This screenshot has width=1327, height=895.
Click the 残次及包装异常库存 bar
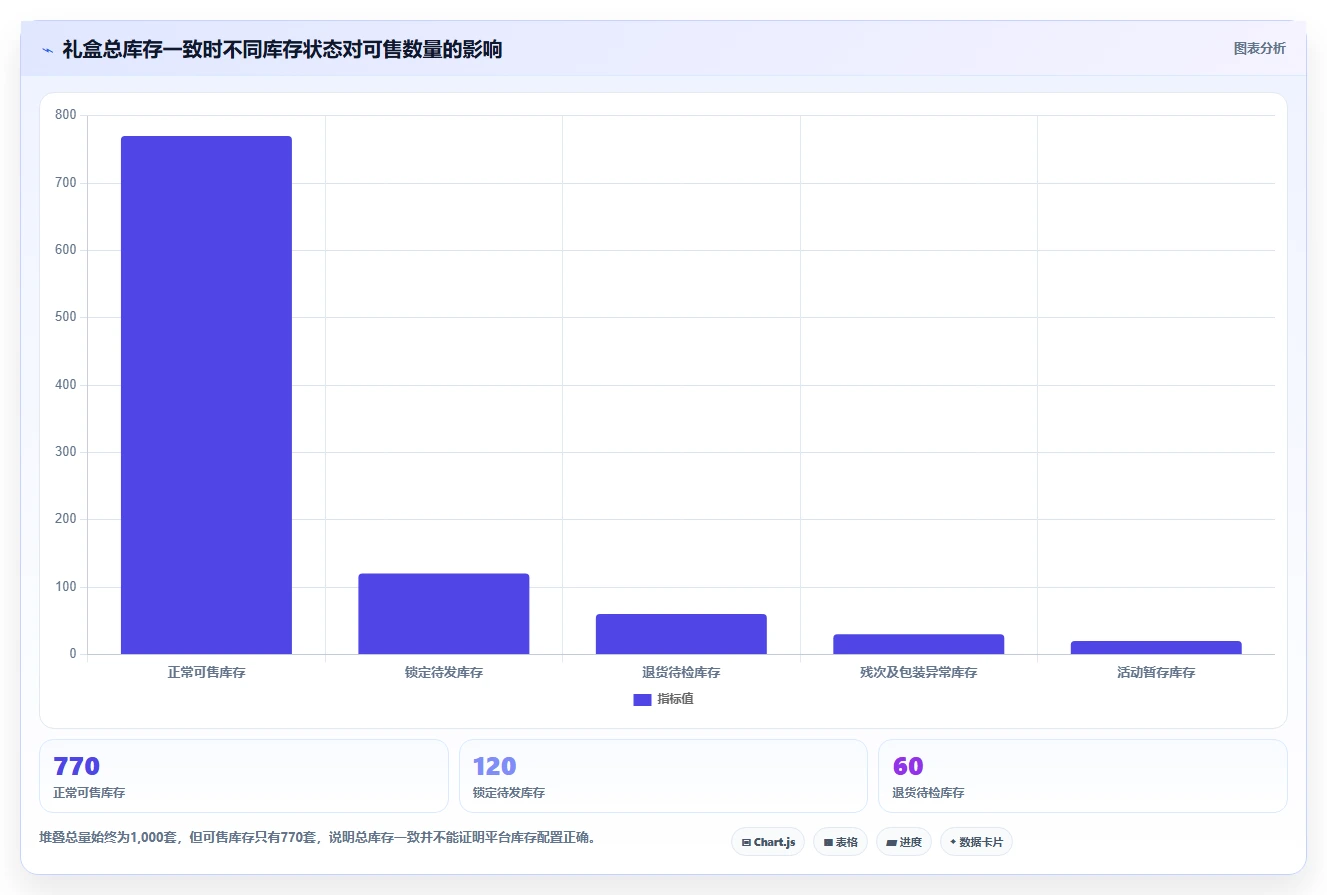click(918, 644)
